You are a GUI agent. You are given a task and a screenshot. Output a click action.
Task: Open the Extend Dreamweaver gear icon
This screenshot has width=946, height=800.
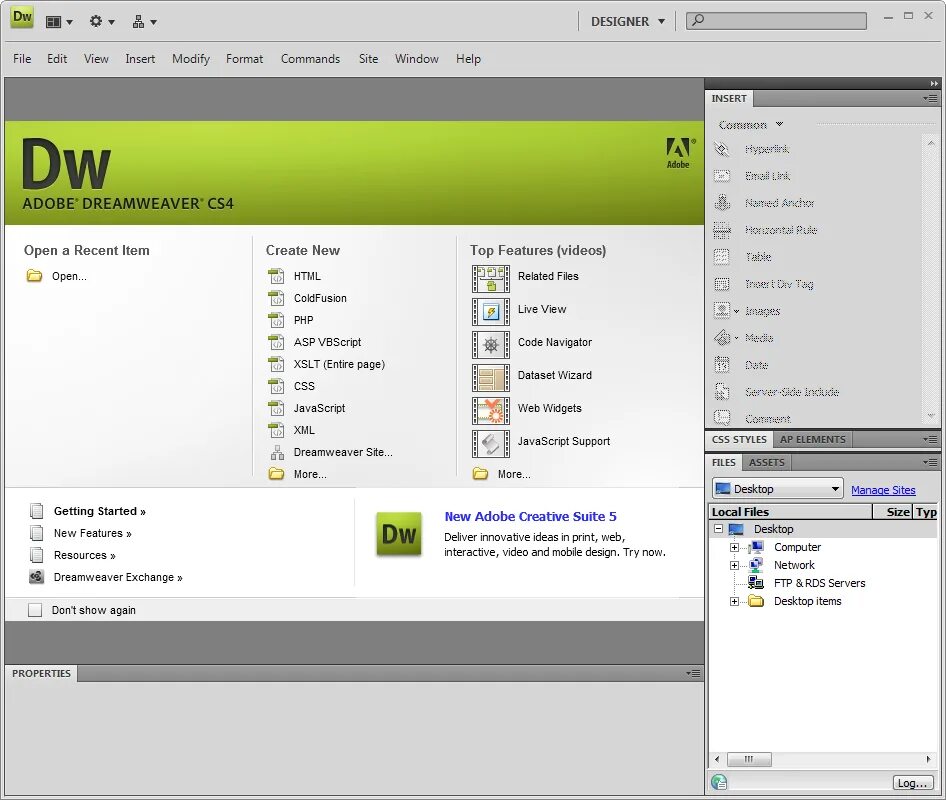point(101,22)
